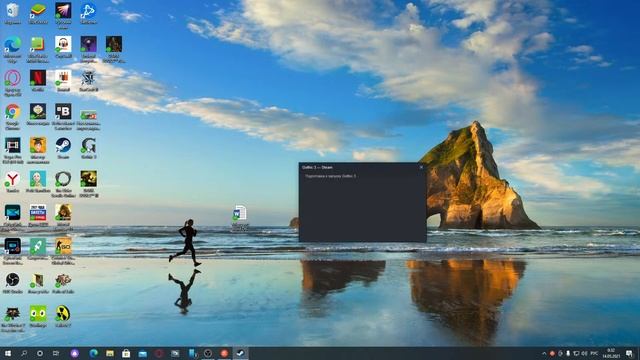Close the Gothic 3 Steam dialog
Viewport: 640px width, 360px height.
pos(421,167)
